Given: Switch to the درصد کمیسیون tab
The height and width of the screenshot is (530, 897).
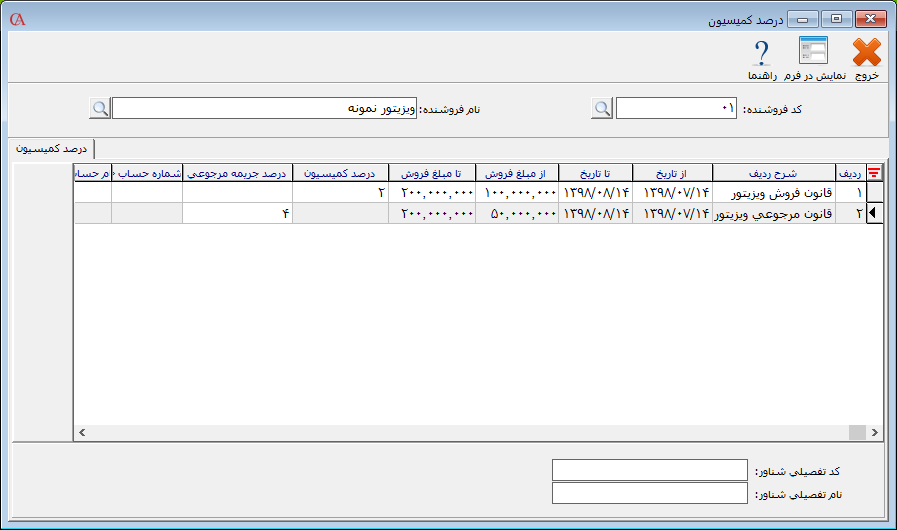Looking at the screenshot, I should 51,148.
